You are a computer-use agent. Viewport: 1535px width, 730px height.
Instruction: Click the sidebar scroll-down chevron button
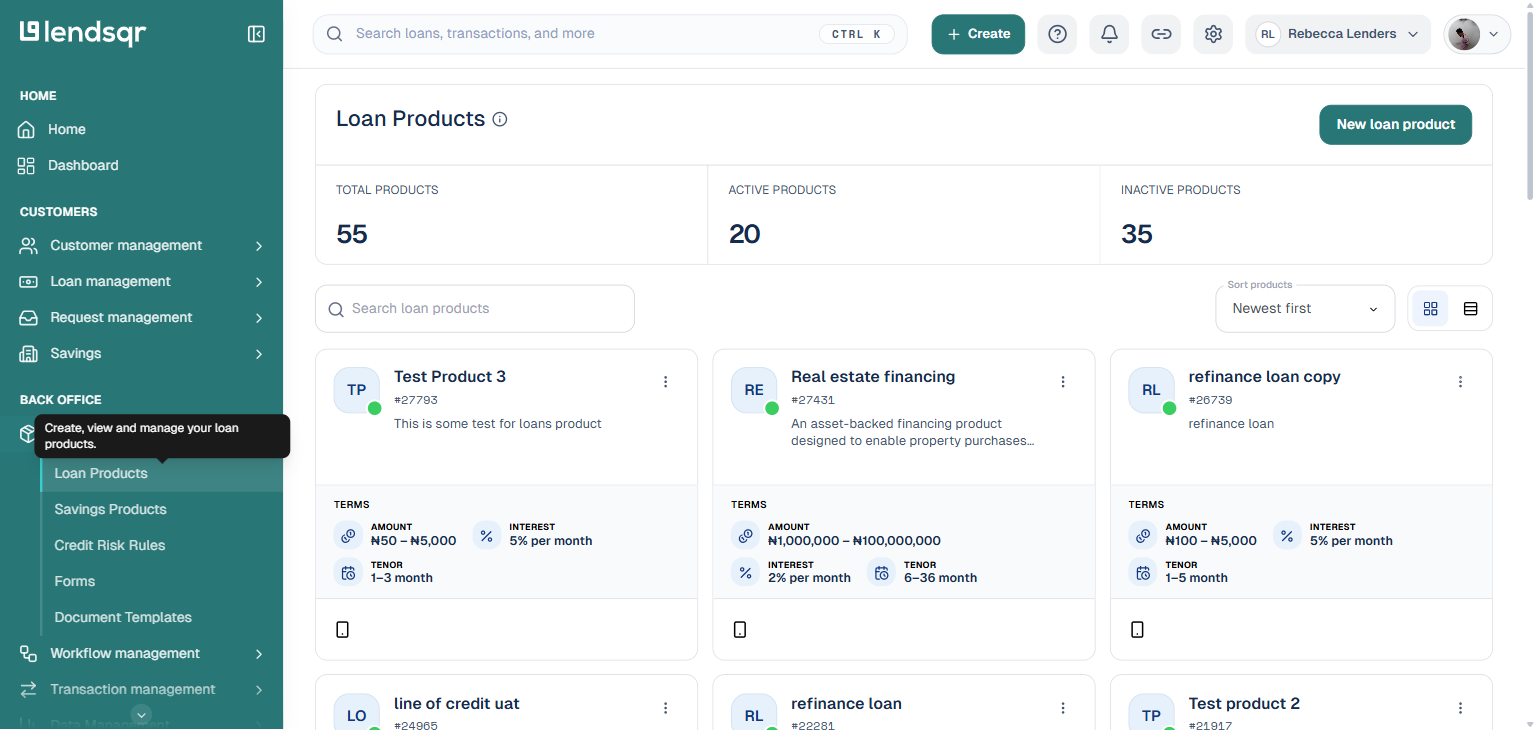click(x=142, y=714)
